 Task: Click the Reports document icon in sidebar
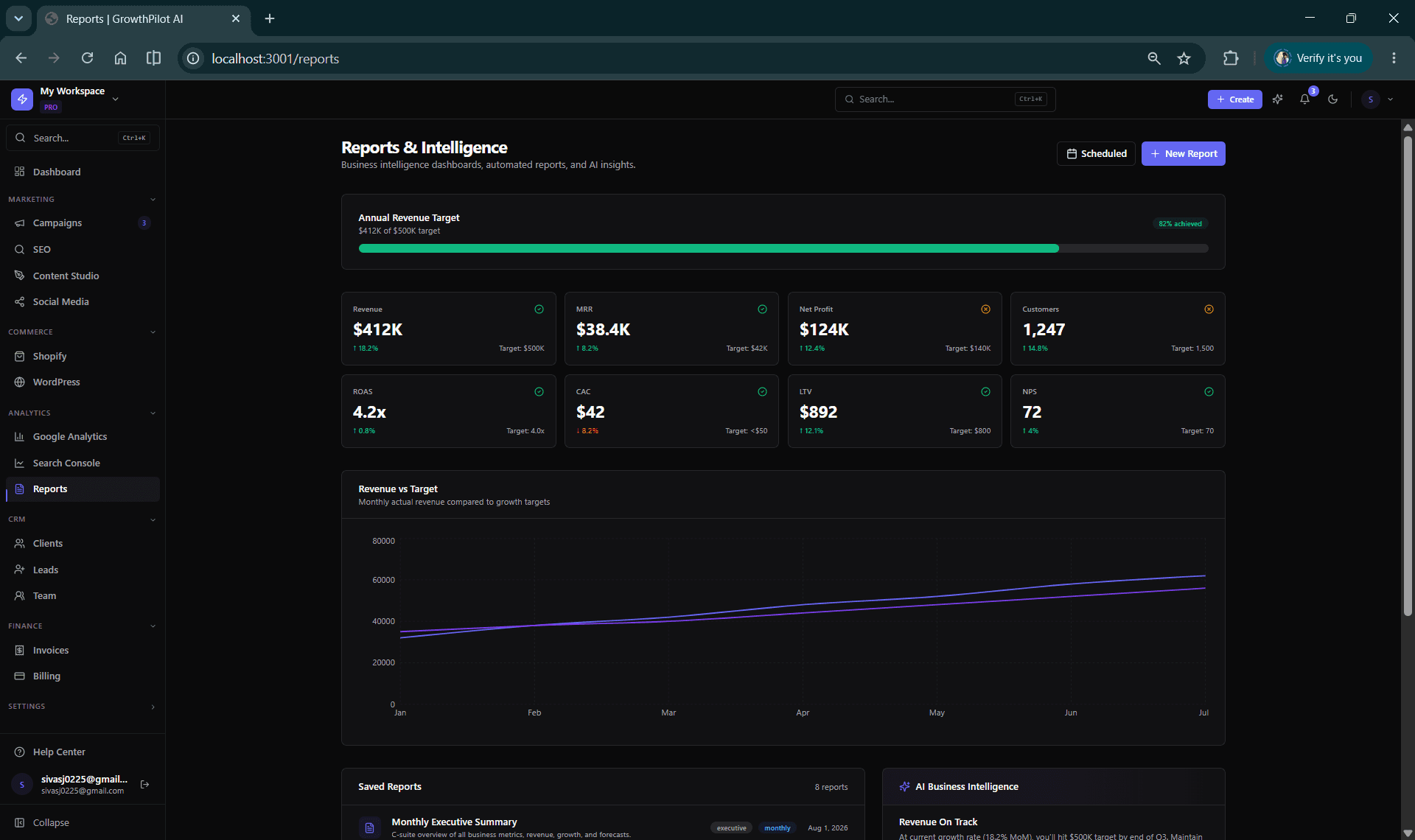[x=20, y=489]
